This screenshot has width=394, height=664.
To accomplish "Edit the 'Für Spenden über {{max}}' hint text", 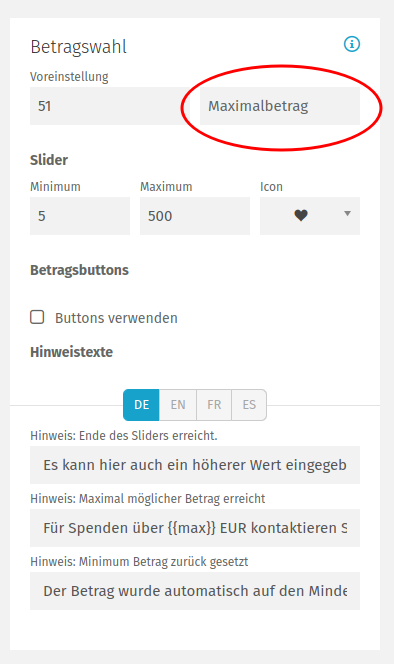I will tap(195, 528).
